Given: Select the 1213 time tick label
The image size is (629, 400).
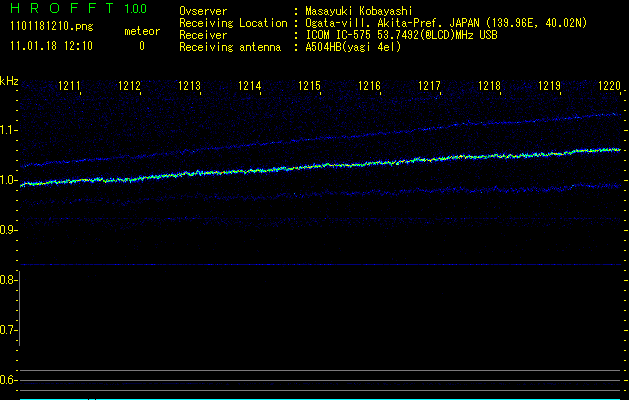Looking at the screenshot, I should pyautogui.click(x=190, y=87).
